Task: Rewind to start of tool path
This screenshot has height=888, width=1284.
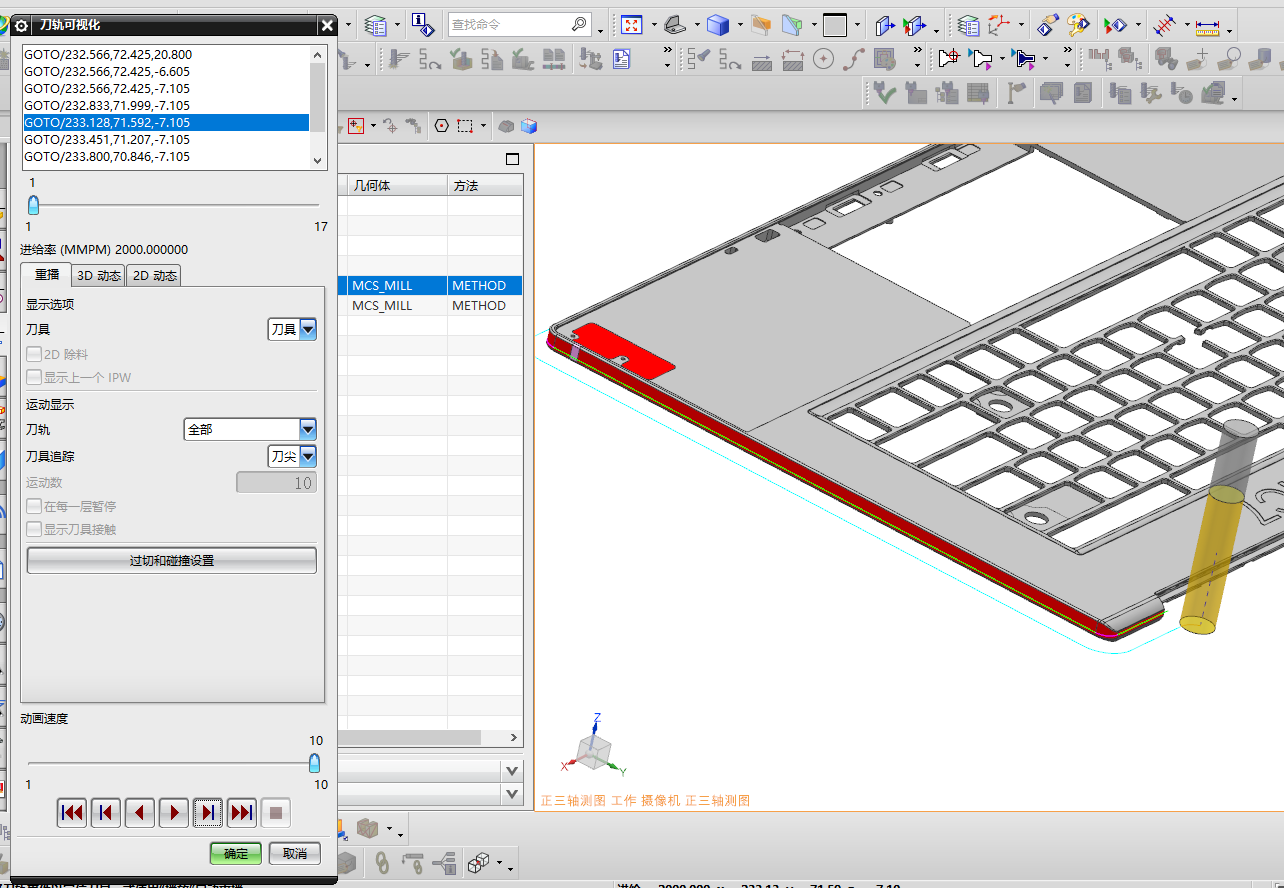Action: (x=72, y=813)
